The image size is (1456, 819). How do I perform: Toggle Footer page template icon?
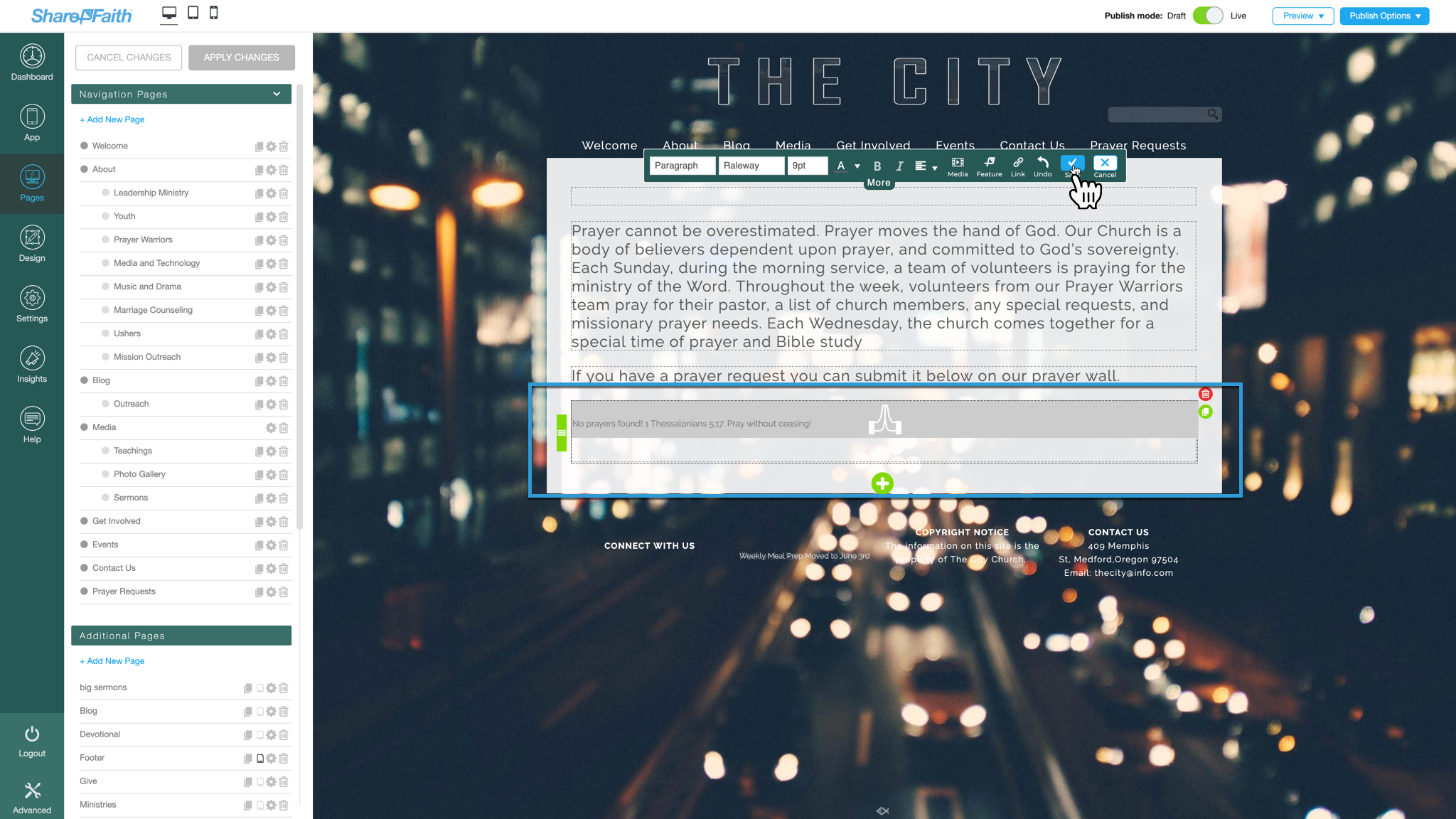tap(260, 759)
